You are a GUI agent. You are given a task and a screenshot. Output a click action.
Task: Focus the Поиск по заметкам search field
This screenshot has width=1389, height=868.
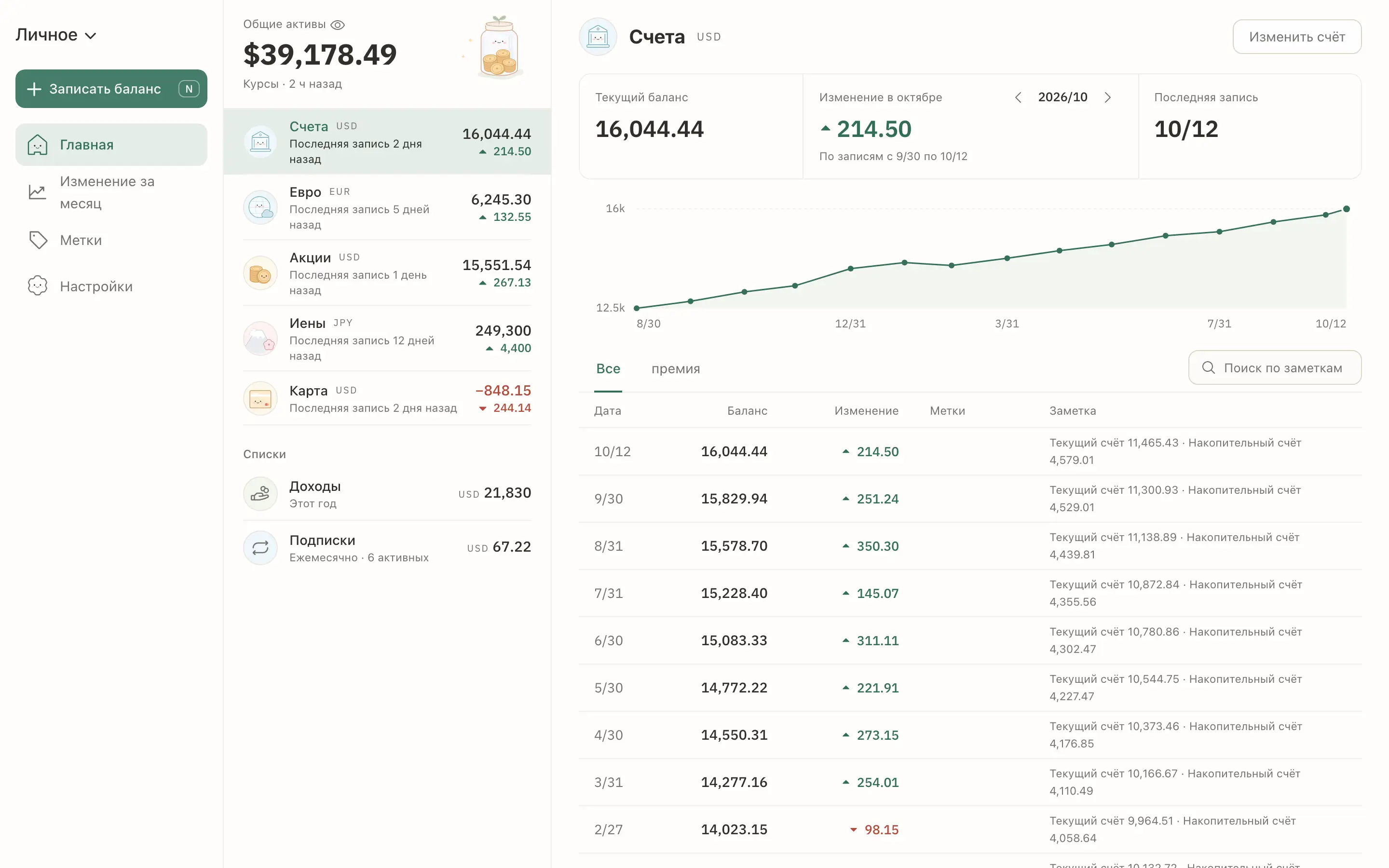tap(1275, 367)
